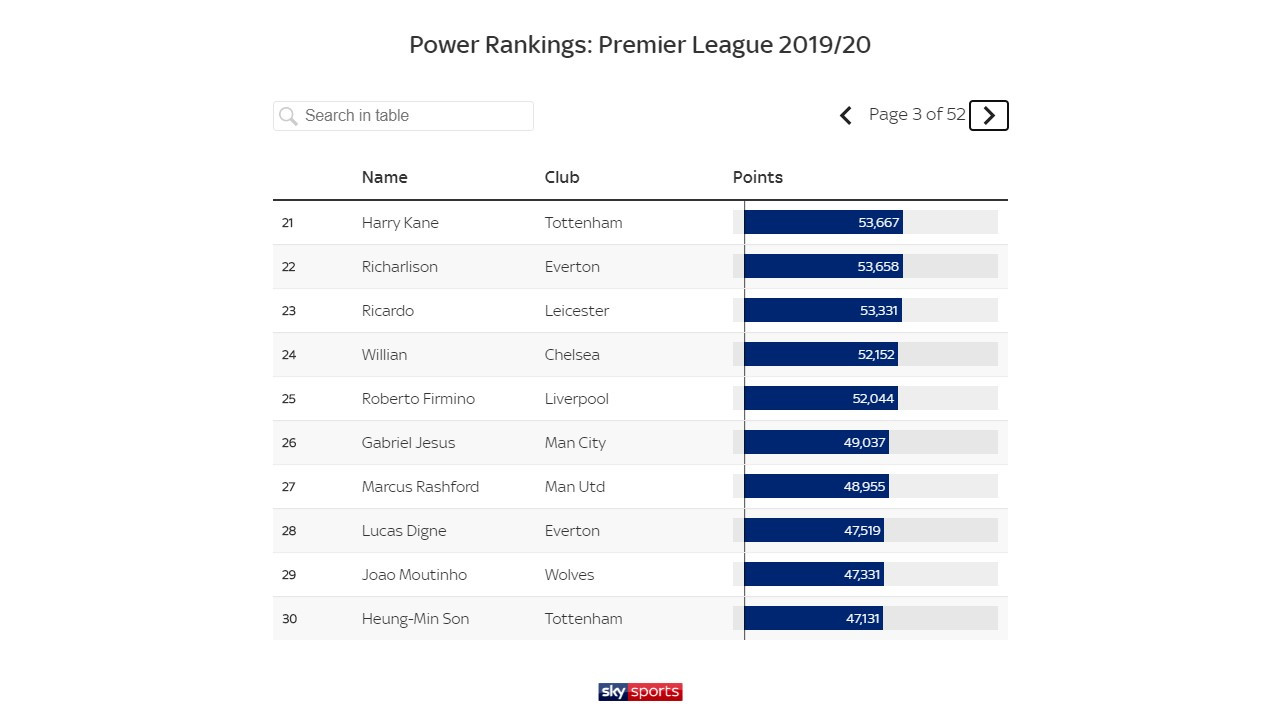This screenshot has width=1280, height=720.
Task: Click the right-pointing next page arrow
Action: (x=988, y=115)
